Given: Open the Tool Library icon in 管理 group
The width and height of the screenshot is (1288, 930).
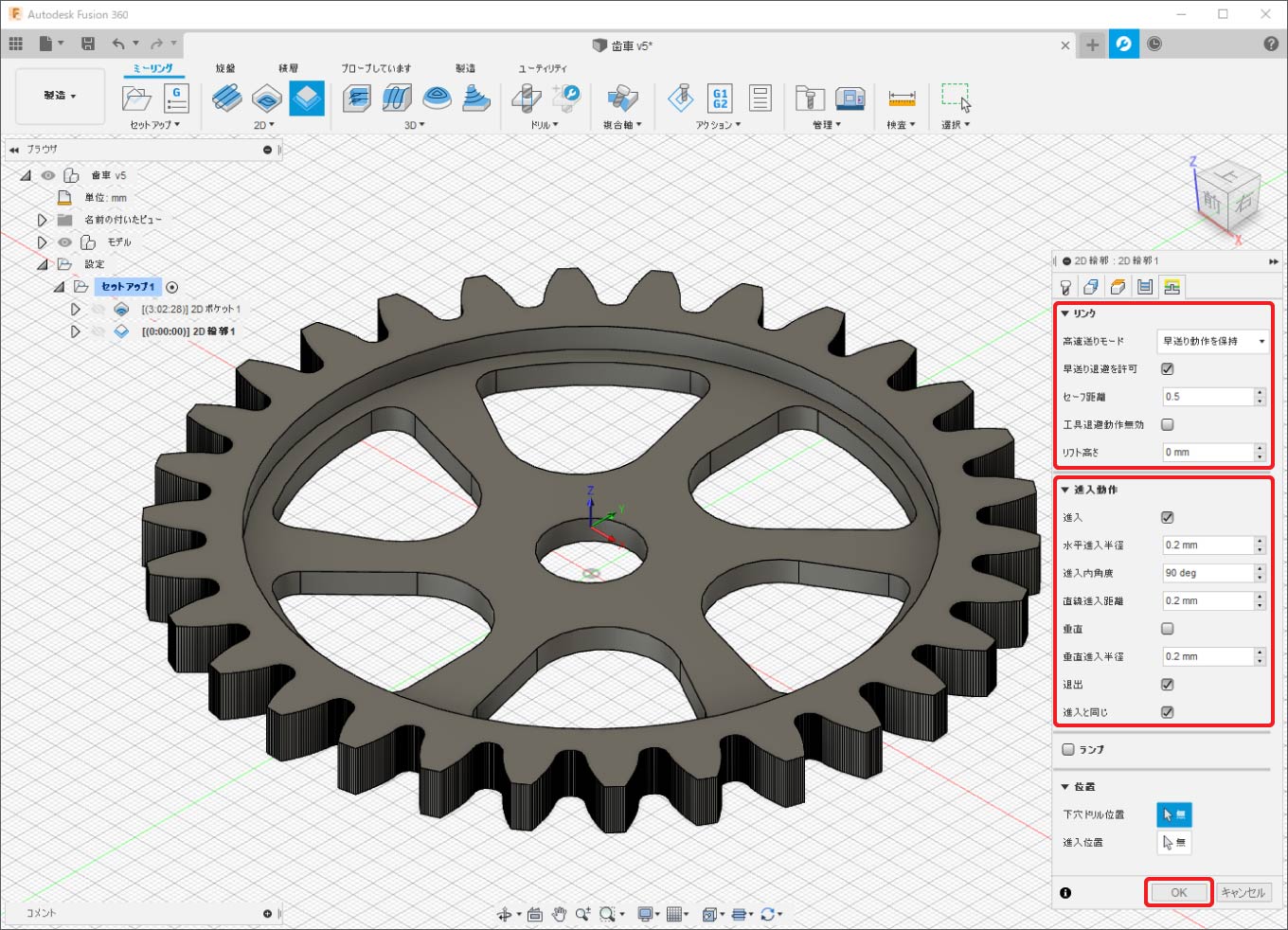Looking at the screenshot, I should [810, 98].
